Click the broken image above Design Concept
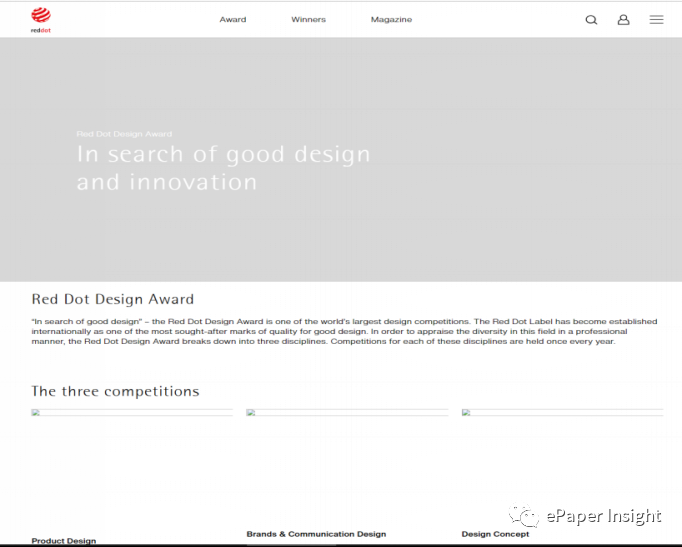The width and height of the screenshot is (682, 547). pos(562,413)
